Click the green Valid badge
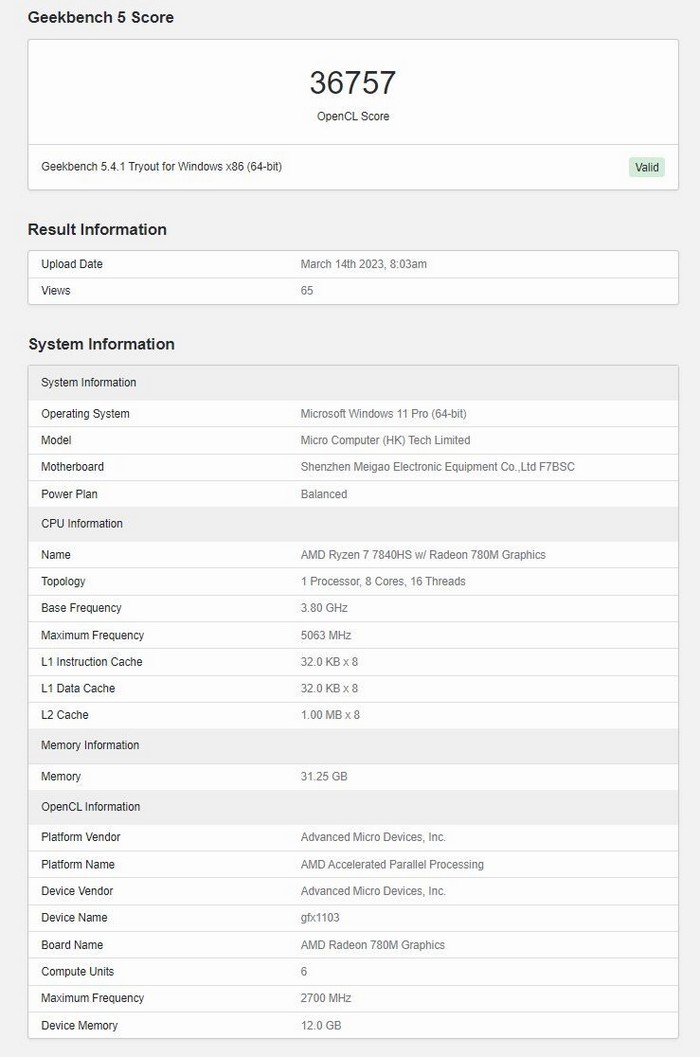Screen dimensions: 700x1057 point(647,167)
